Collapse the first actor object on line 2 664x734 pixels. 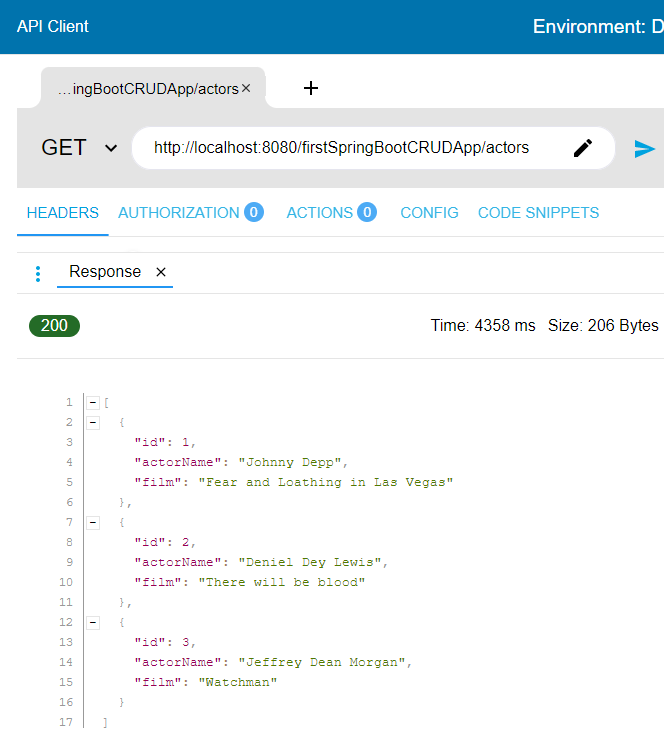pos(93,423)
